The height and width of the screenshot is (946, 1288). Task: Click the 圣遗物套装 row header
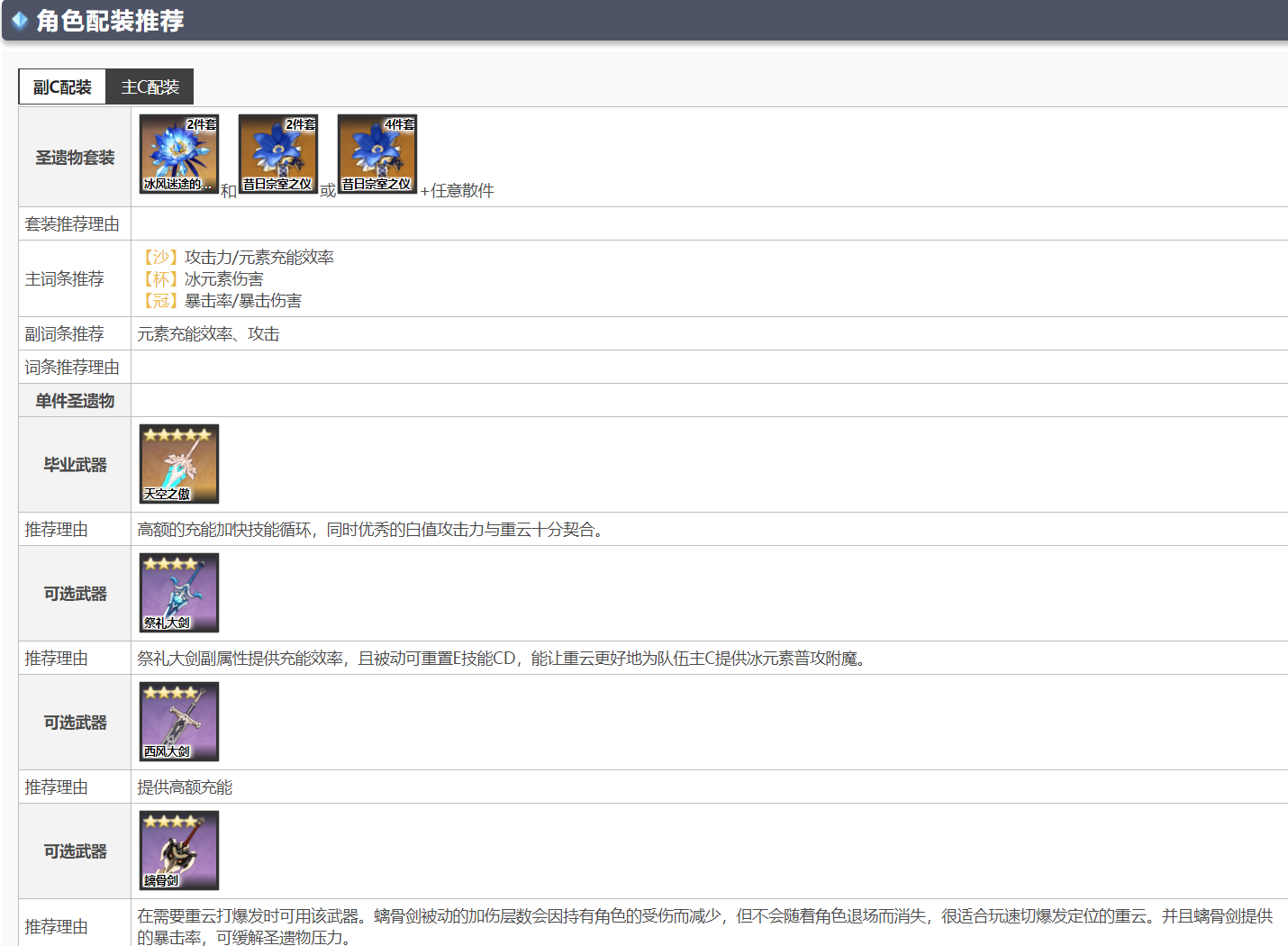[75, 158]
